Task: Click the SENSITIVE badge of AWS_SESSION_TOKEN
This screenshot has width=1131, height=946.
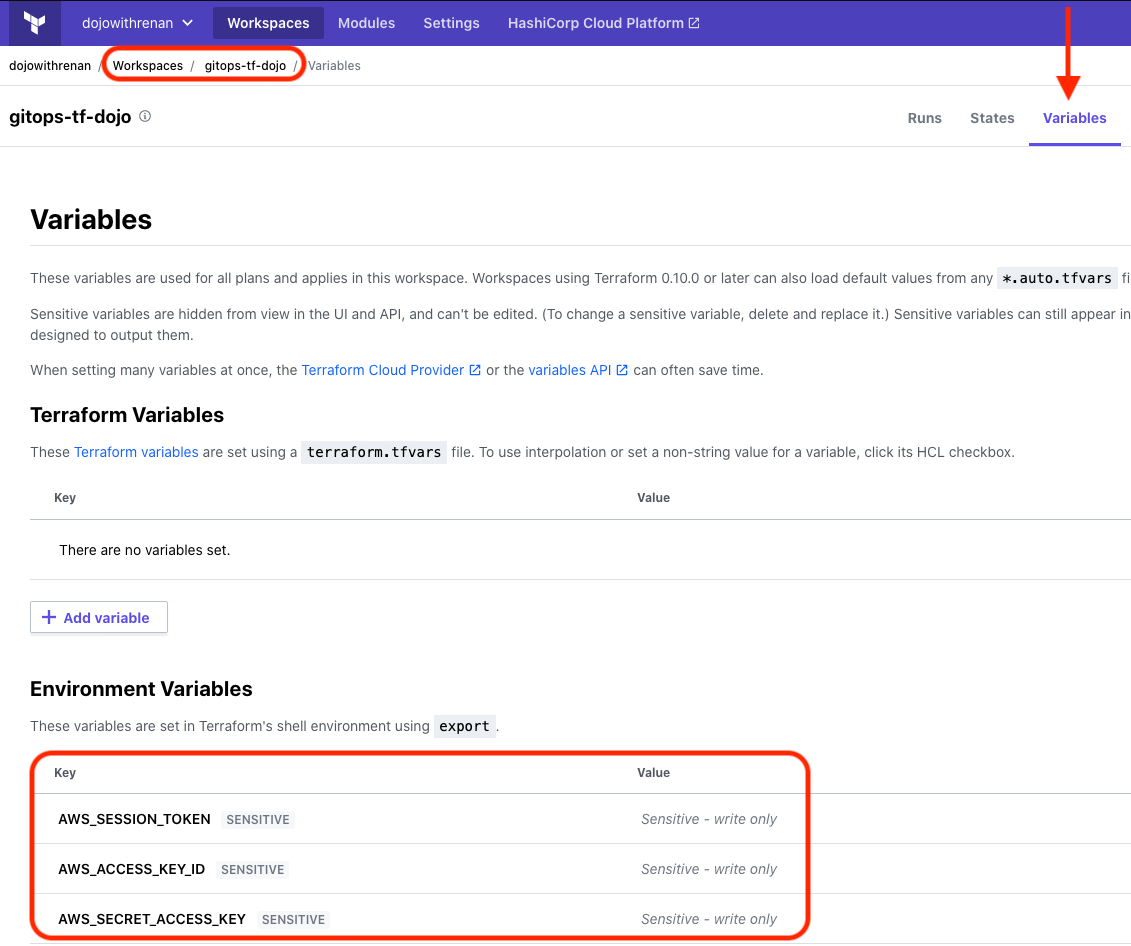Action: click(x=258, y=820)
